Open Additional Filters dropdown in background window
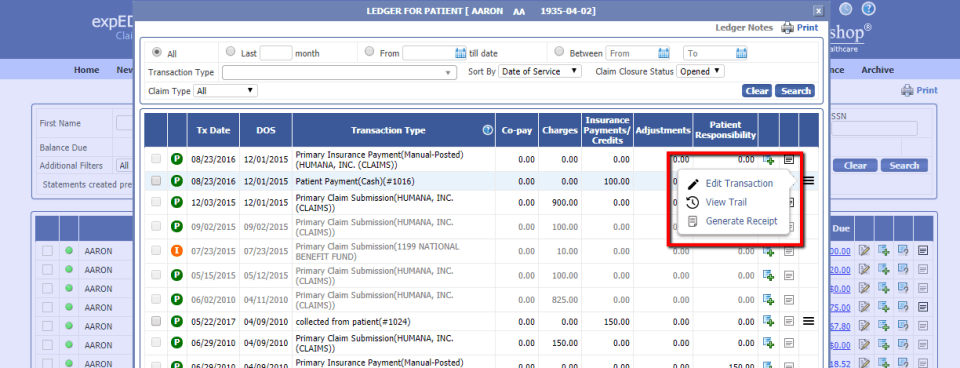 click(124, 165)
